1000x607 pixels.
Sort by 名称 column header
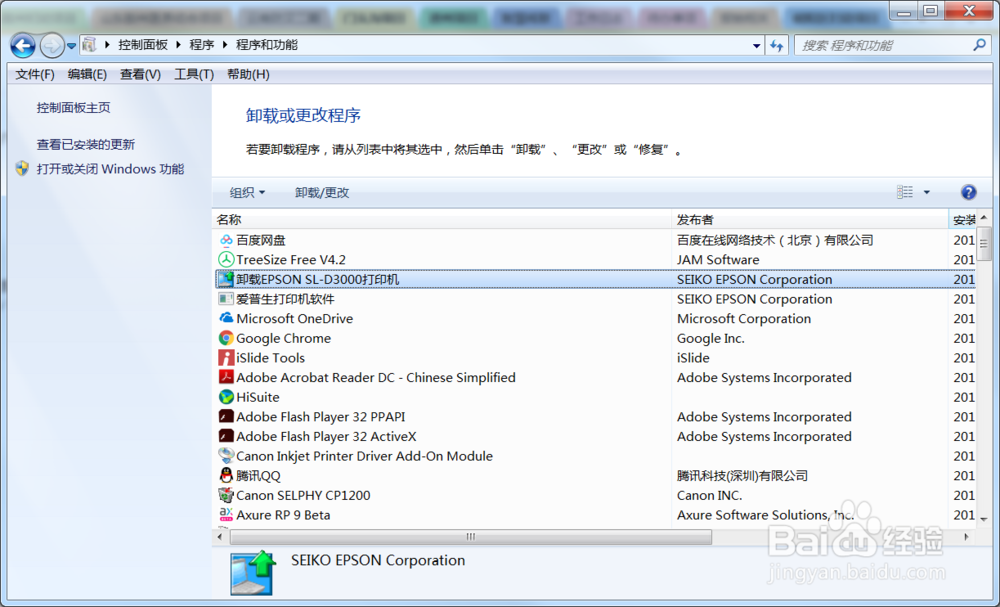[442, 220]
